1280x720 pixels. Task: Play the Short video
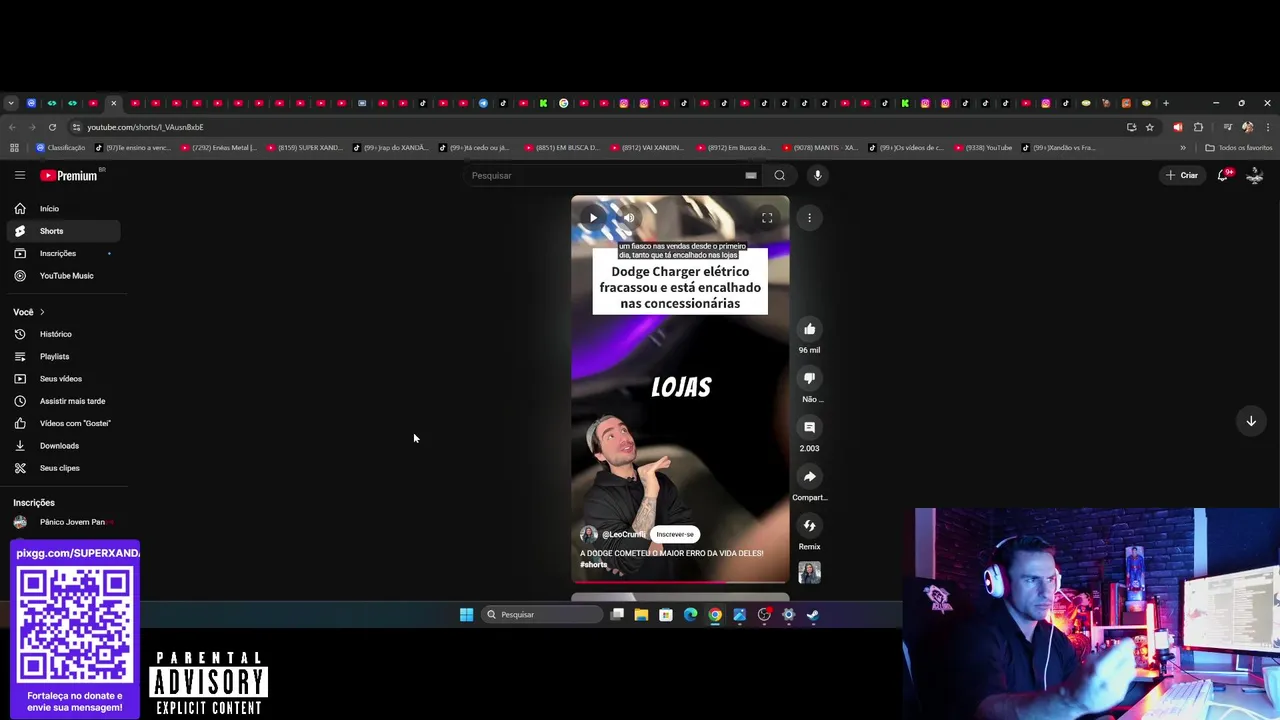click(x=593, y=217)
